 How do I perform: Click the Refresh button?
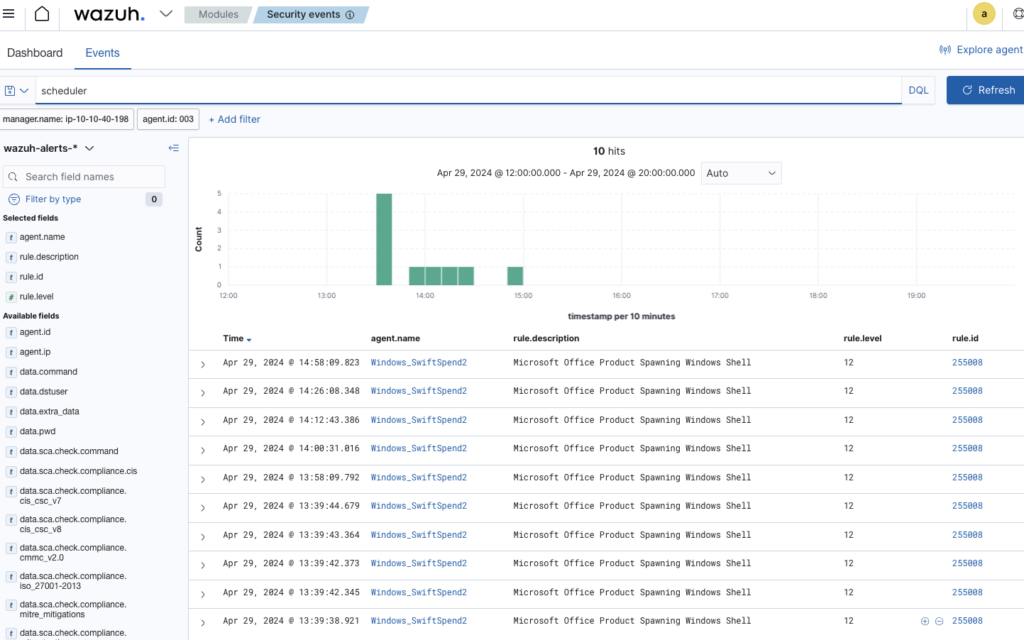tap(986, 91)
